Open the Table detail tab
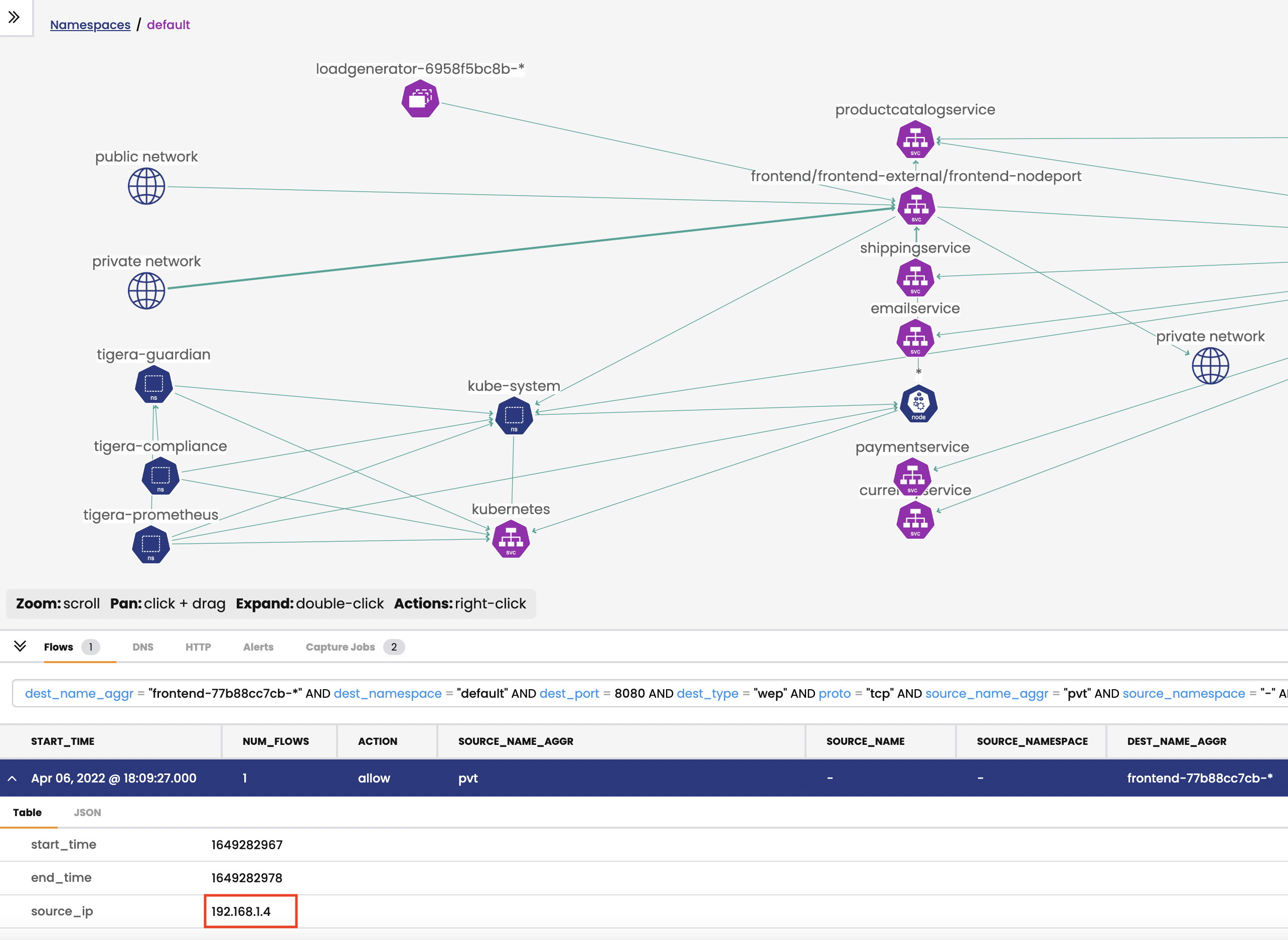The height and width of the screenshot is (940, 1288). (x=27, y=813)
